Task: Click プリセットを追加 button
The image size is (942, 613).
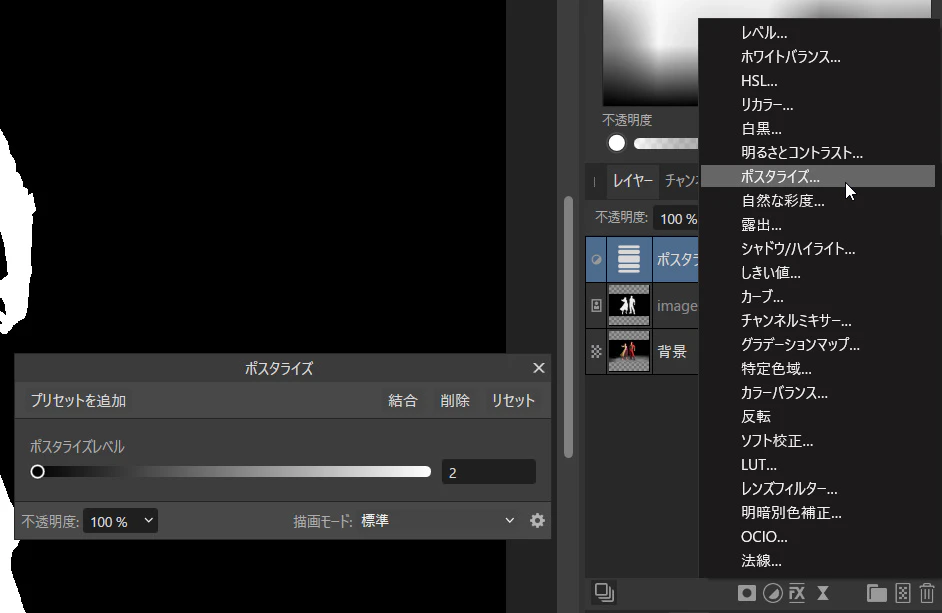Action: [x=78, y=401]
